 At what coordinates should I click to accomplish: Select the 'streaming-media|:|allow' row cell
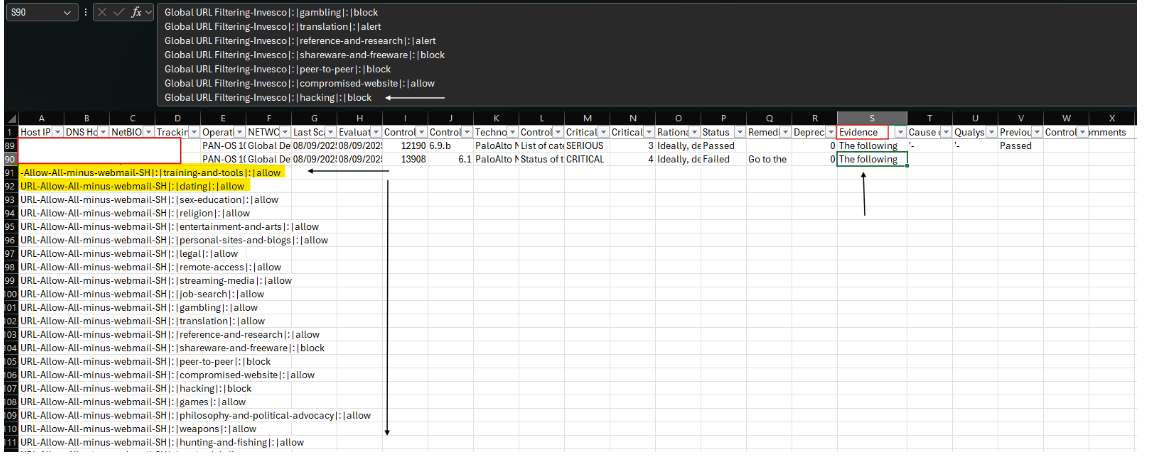pyautogui.click(x=155, y=280)
